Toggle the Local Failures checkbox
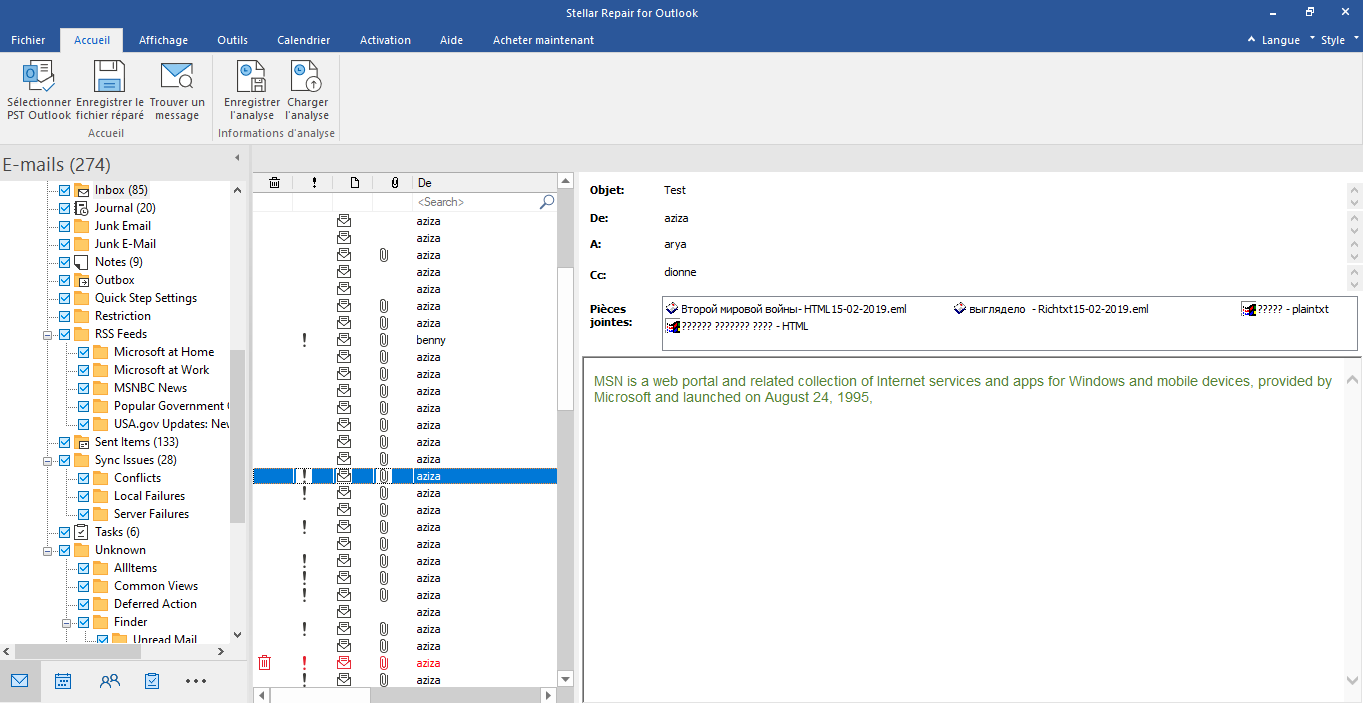This screenshot has height=703, width=1363. point(84,496)
